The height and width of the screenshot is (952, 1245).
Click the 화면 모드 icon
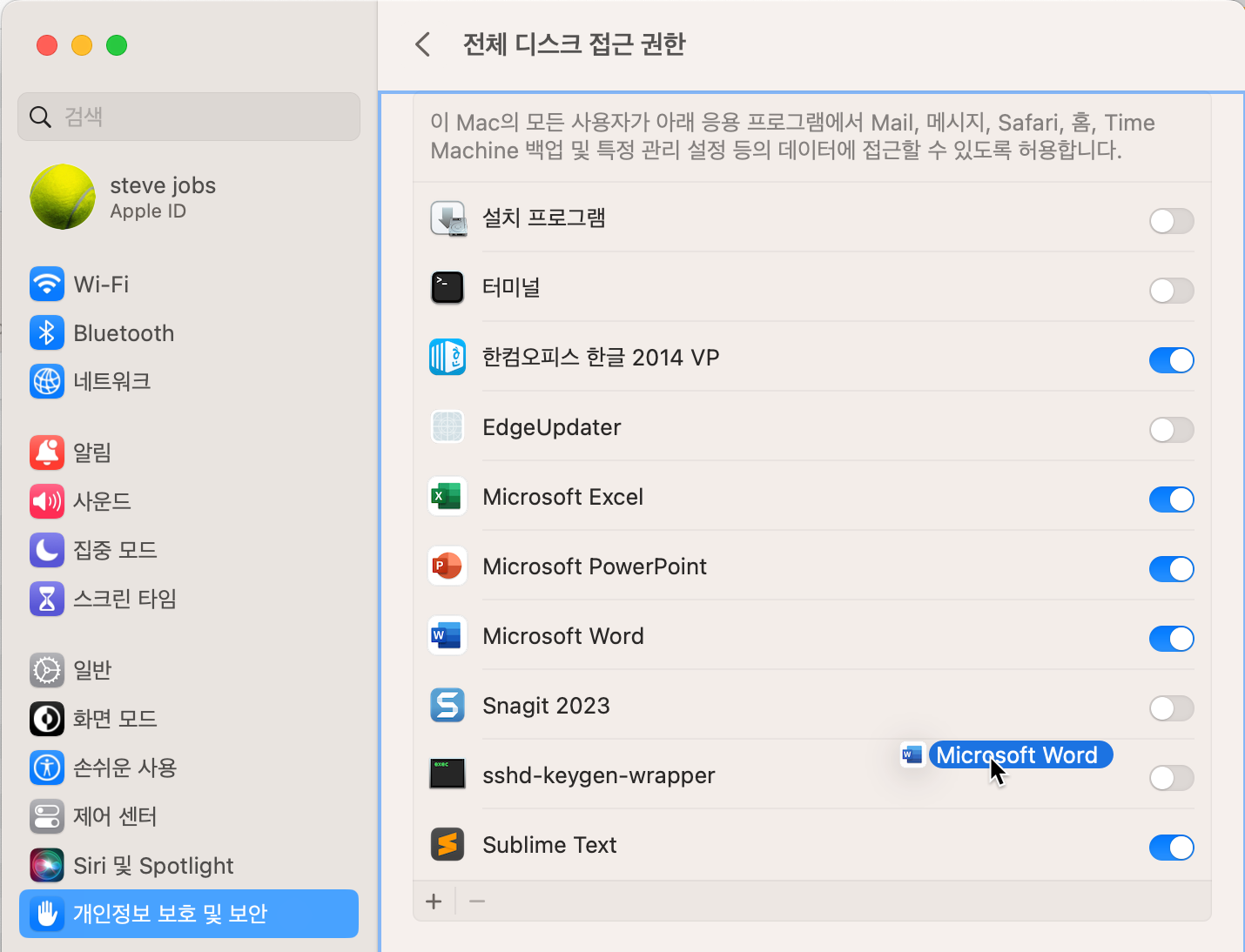click(47, 719)
